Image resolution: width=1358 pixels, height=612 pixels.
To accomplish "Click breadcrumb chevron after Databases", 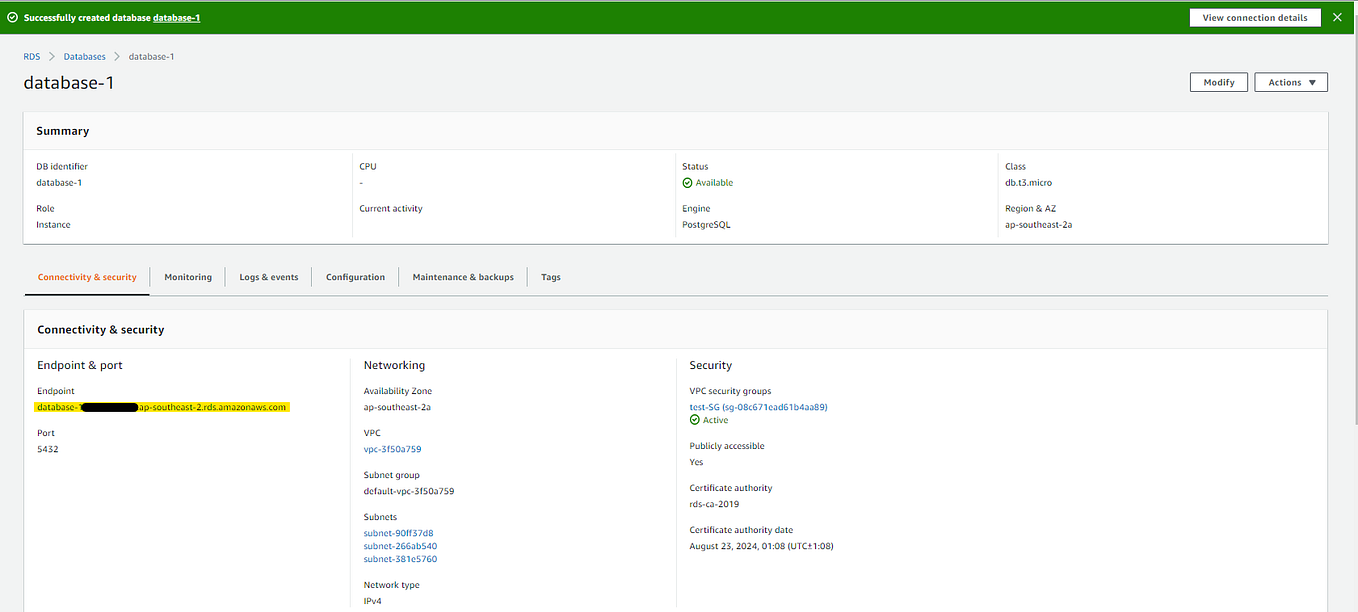I will 117,57.
